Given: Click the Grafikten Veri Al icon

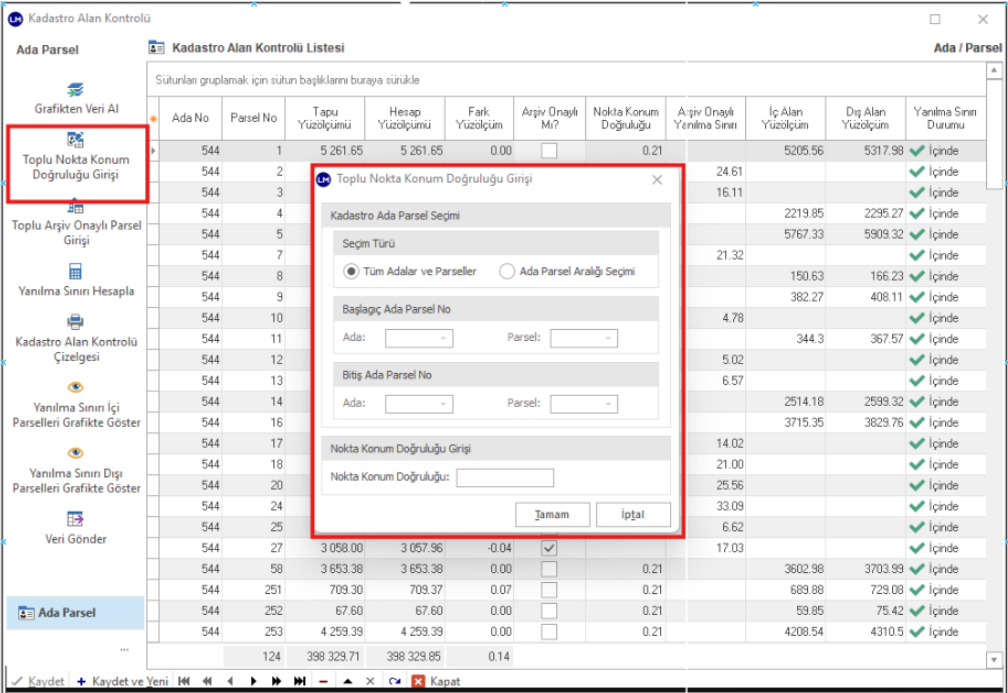Looking at the screenshot, I should click(76, 90).
